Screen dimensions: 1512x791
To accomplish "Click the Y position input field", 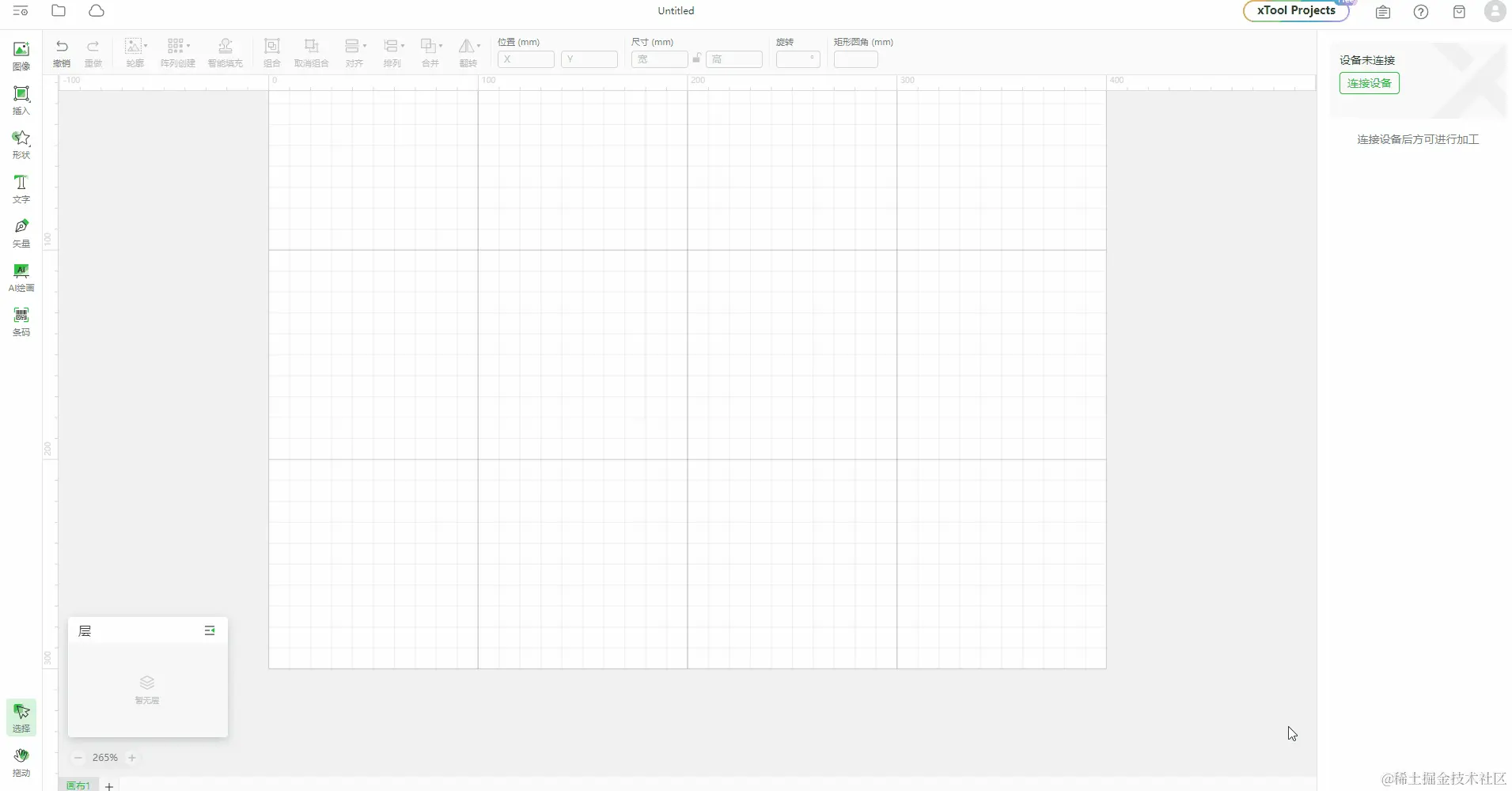I will click(x=589, y=59).
